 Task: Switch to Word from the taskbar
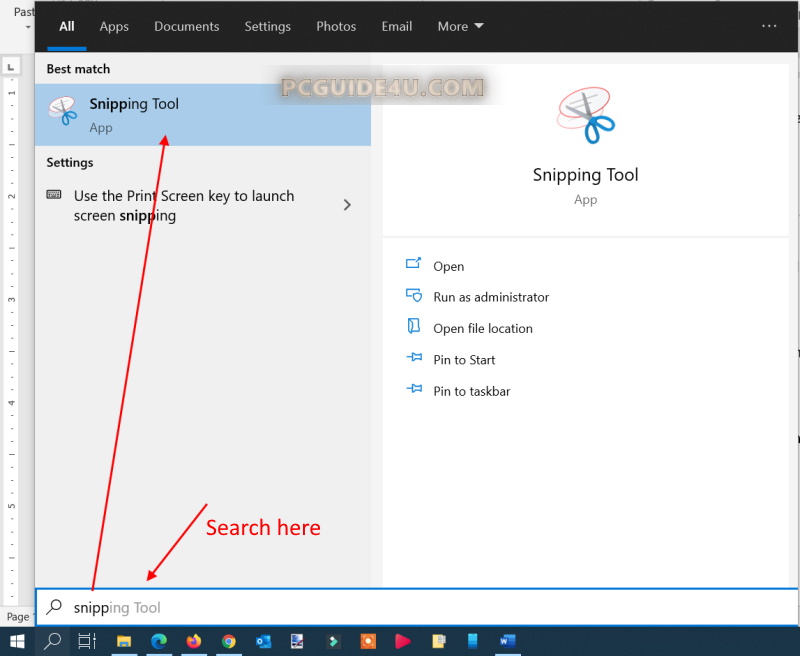tap(507, 641)
